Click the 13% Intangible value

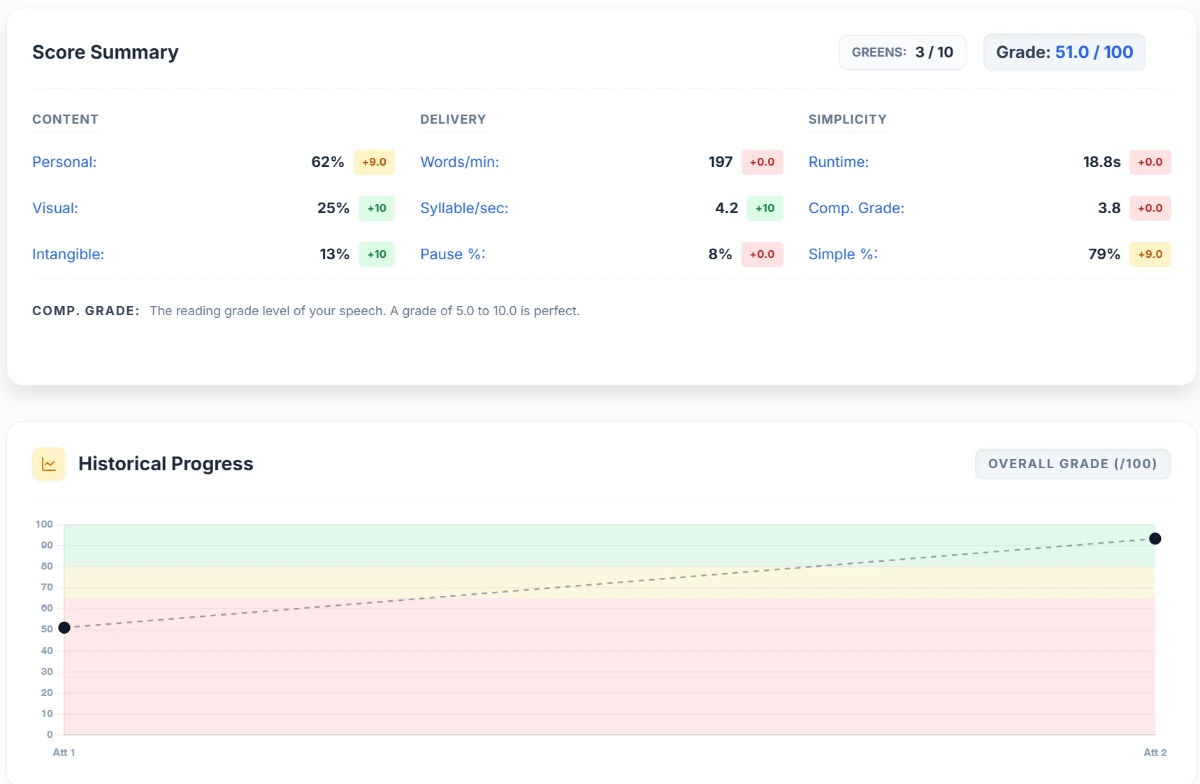335,254
